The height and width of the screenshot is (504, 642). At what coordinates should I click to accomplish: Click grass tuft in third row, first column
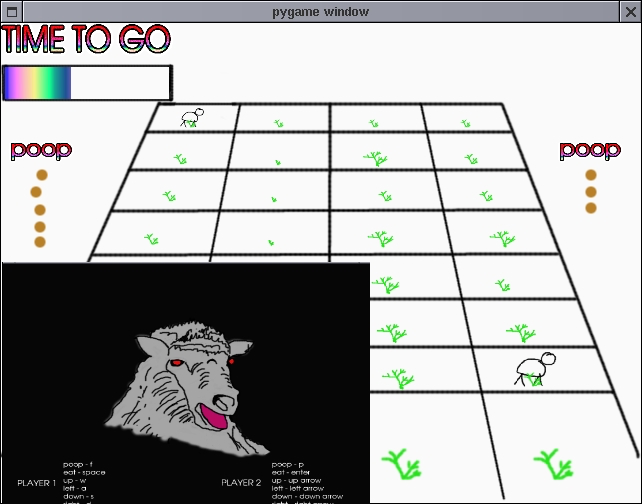tap(169, 196)
